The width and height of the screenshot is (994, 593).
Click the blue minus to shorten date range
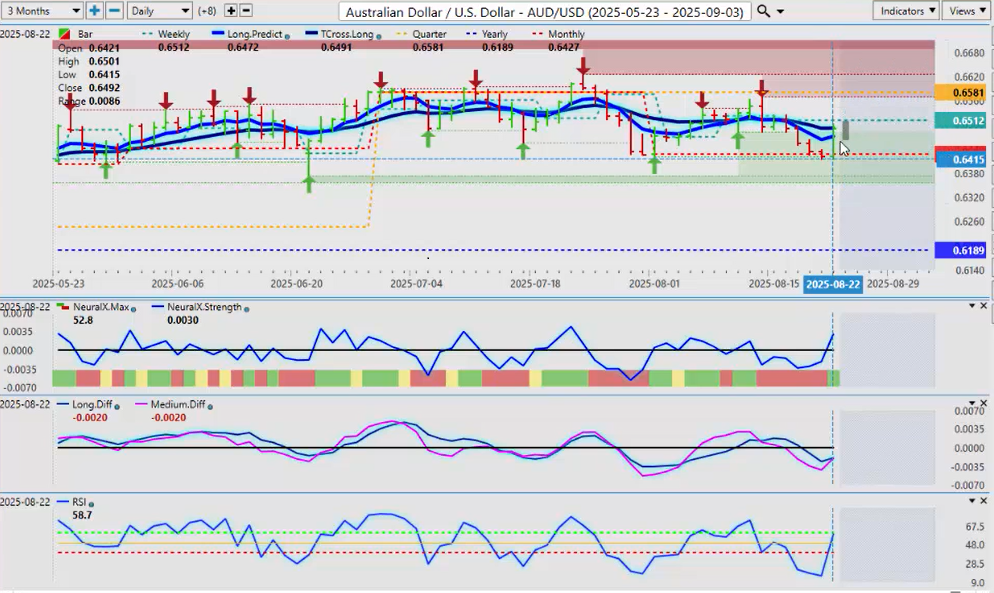pos(114,11)
